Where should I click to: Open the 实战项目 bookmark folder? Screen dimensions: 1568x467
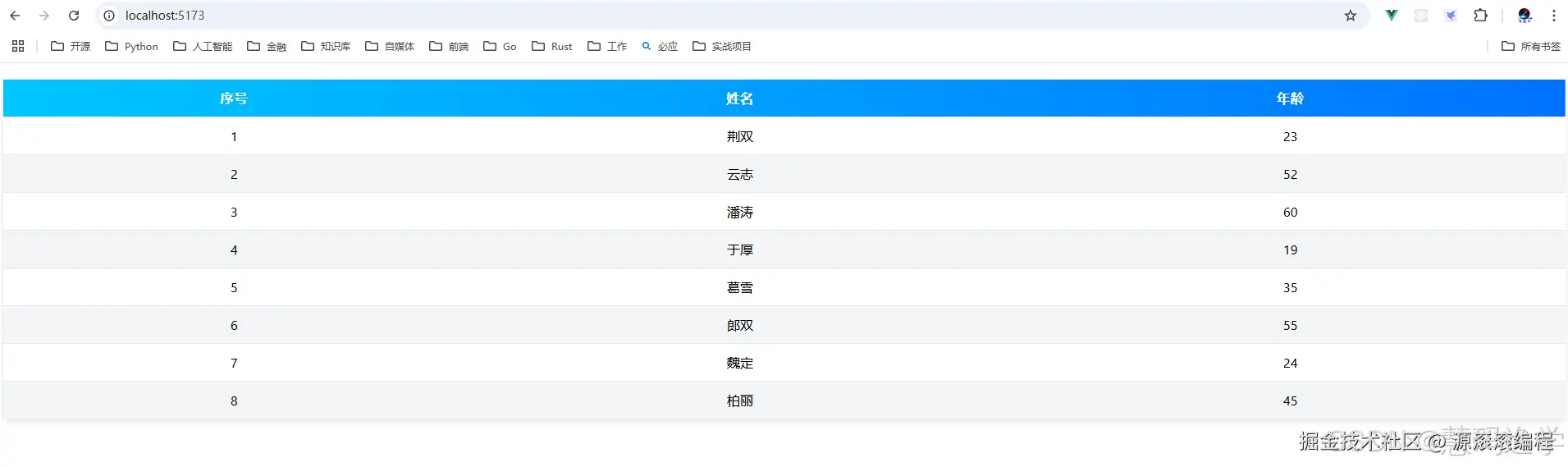click(x=722, y=46)
